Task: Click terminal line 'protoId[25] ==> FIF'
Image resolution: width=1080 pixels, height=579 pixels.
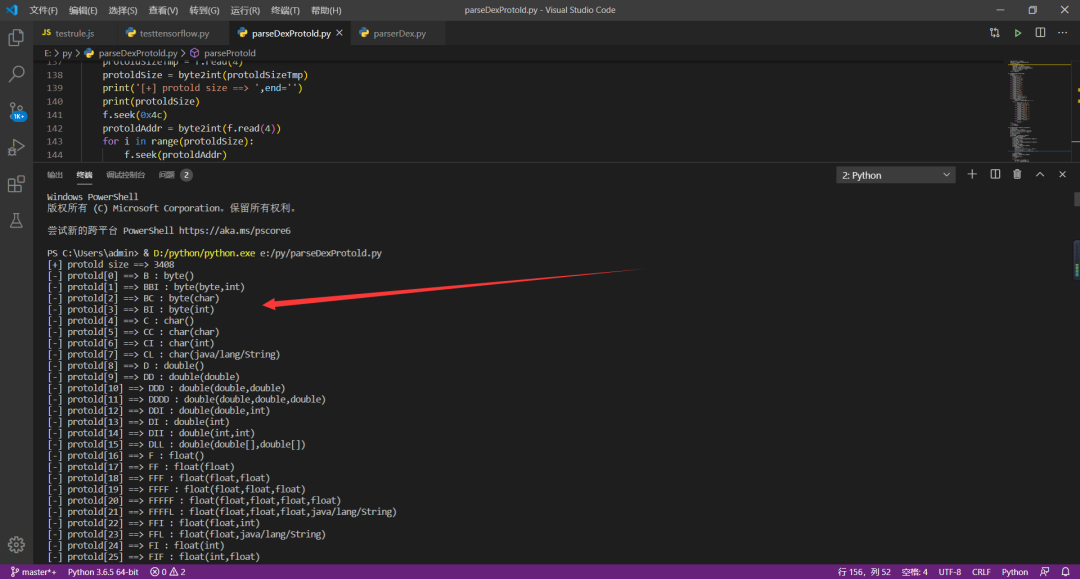Action: tap(154, 556)
